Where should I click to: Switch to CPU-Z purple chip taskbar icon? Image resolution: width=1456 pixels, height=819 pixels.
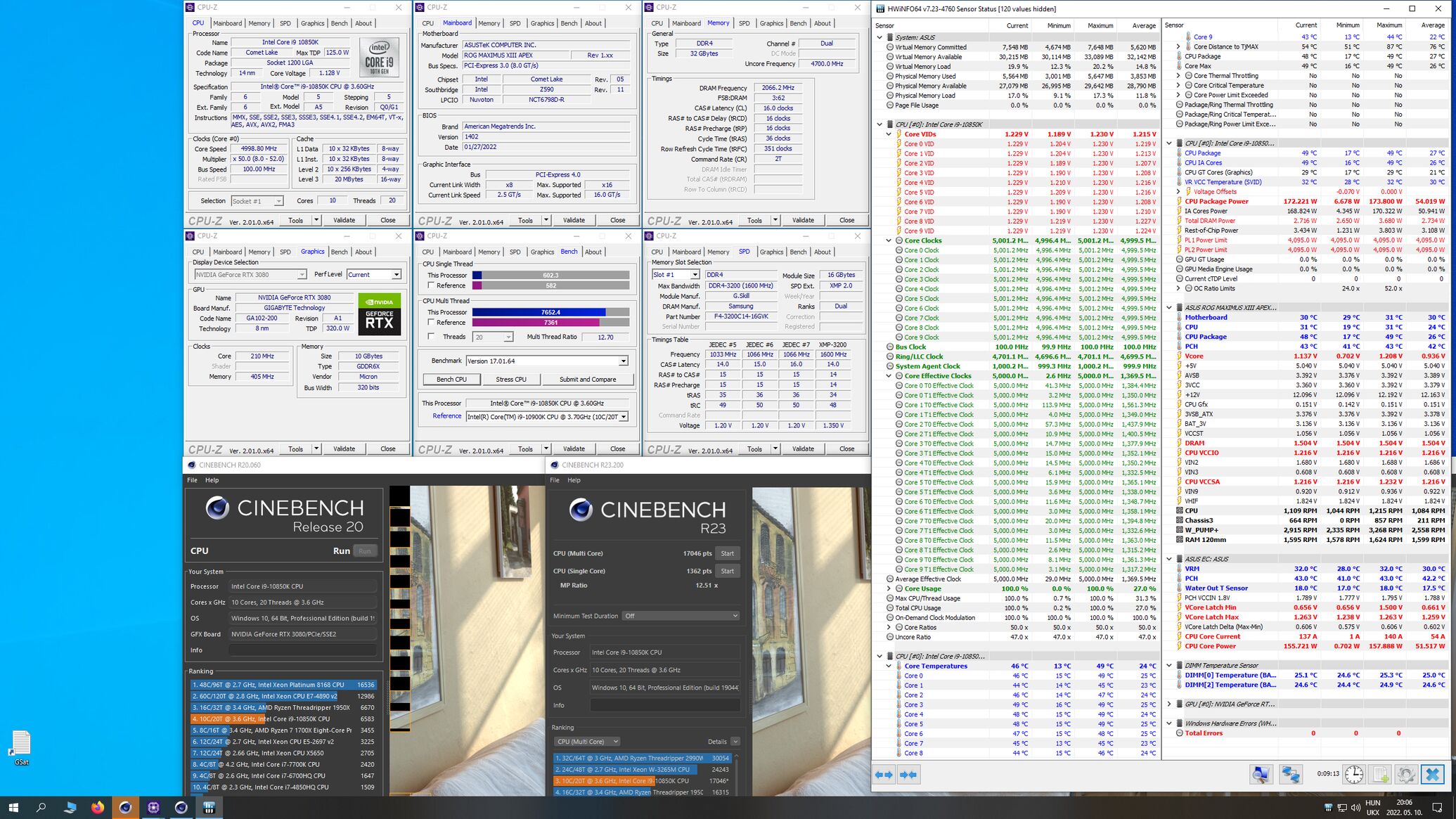[153, 807]
